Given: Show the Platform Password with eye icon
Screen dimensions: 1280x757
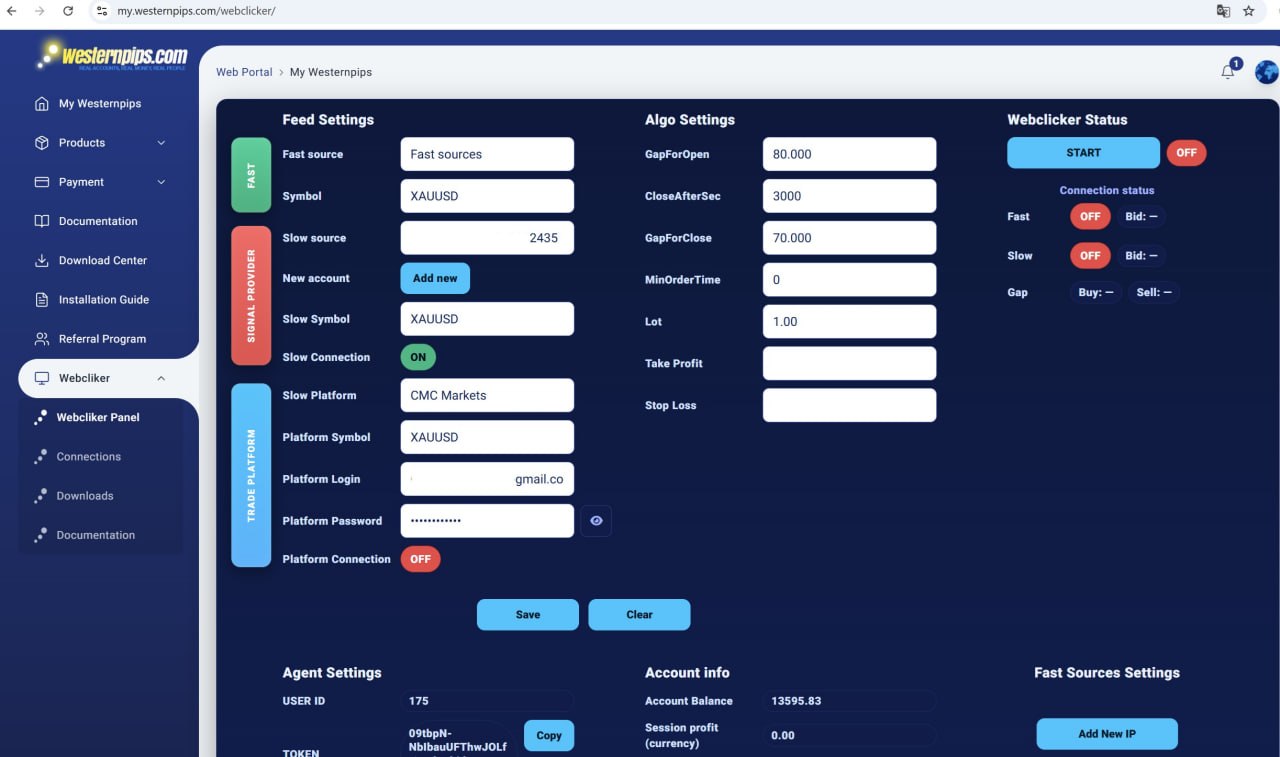Looking at the screenshot, I should coord(596,521).
